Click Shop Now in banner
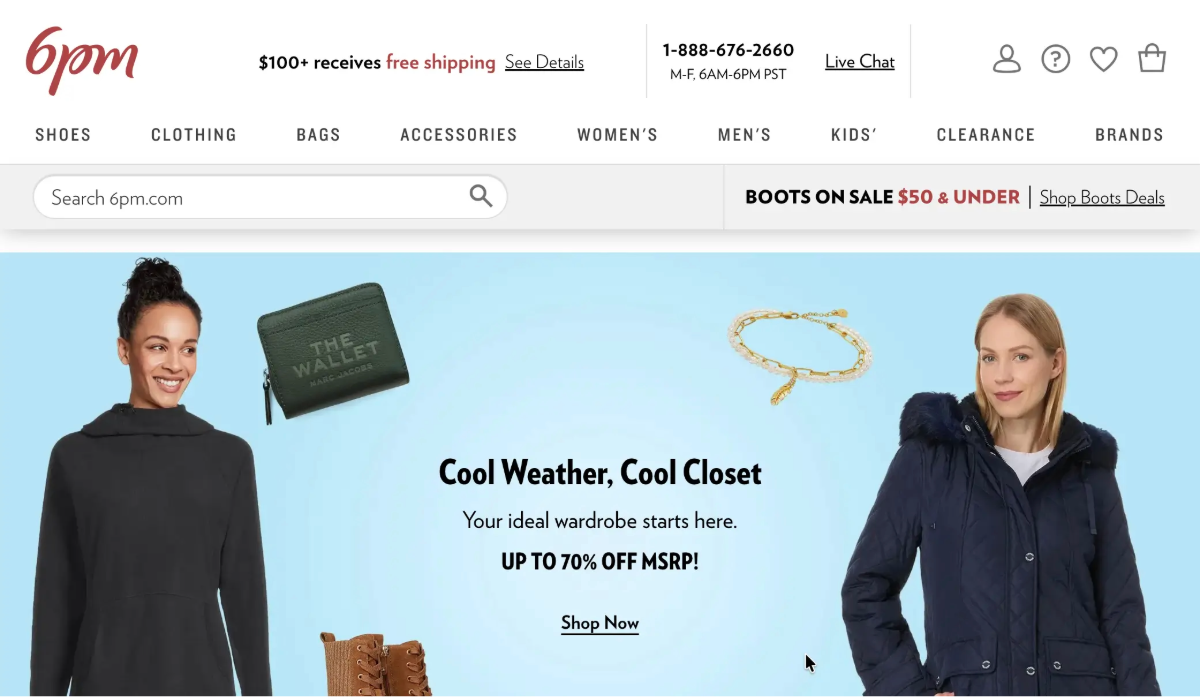Viewport: 1200px width, 697px height. (x=600, y=623)
